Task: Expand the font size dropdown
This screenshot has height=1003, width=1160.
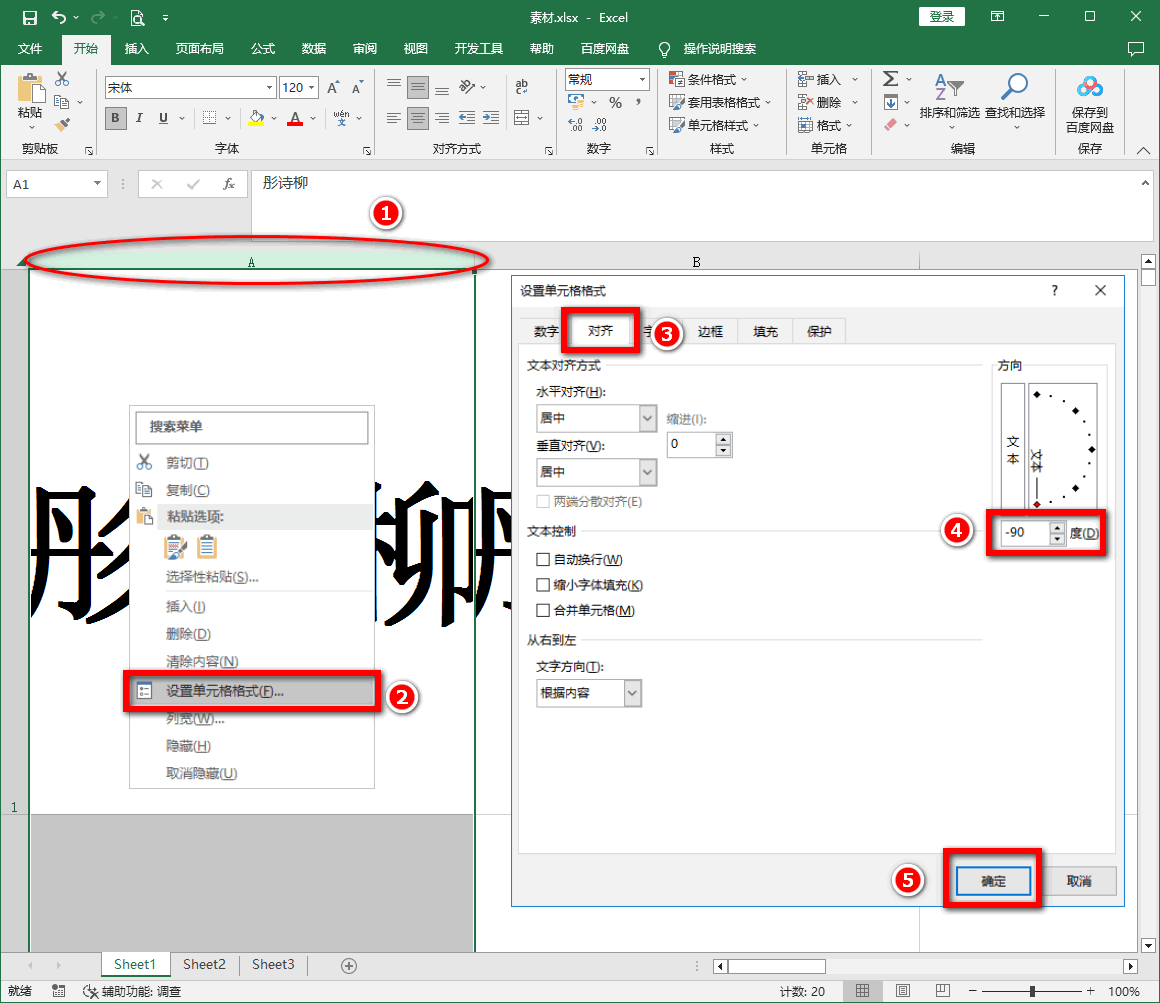Action: (x=311, y=87)
